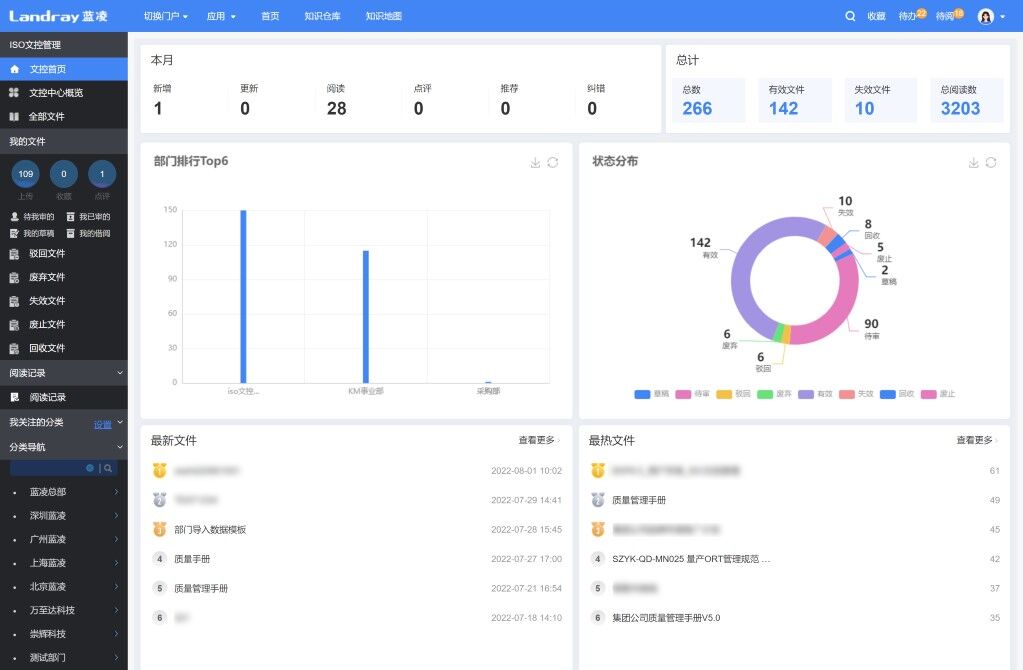Open the 设置 link for 我关注的分类
The width and height of the screenshot is (1023, 670).
[x=102, y=425]
